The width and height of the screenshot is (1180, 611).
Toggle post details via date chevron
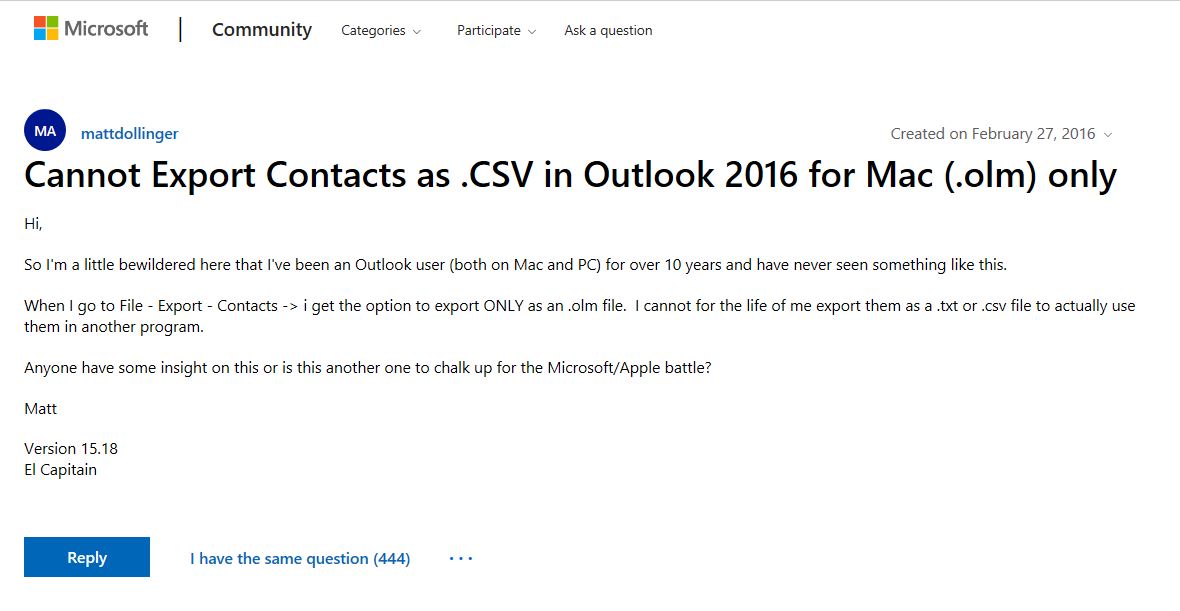[x=1108, y=134]
